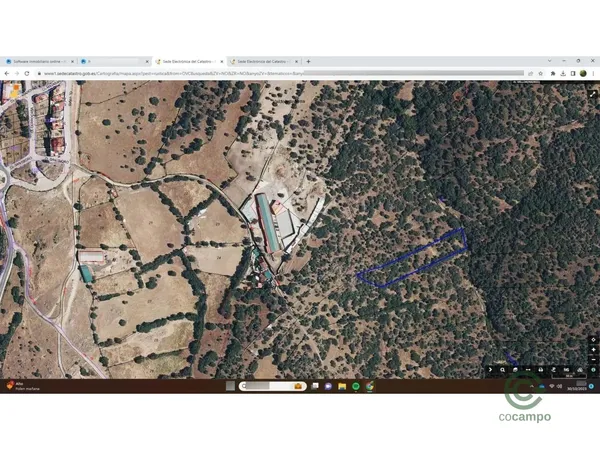Open the Chrome three-dot menu
The width and height of the screenshot is (600, 450).
point(593,73)
